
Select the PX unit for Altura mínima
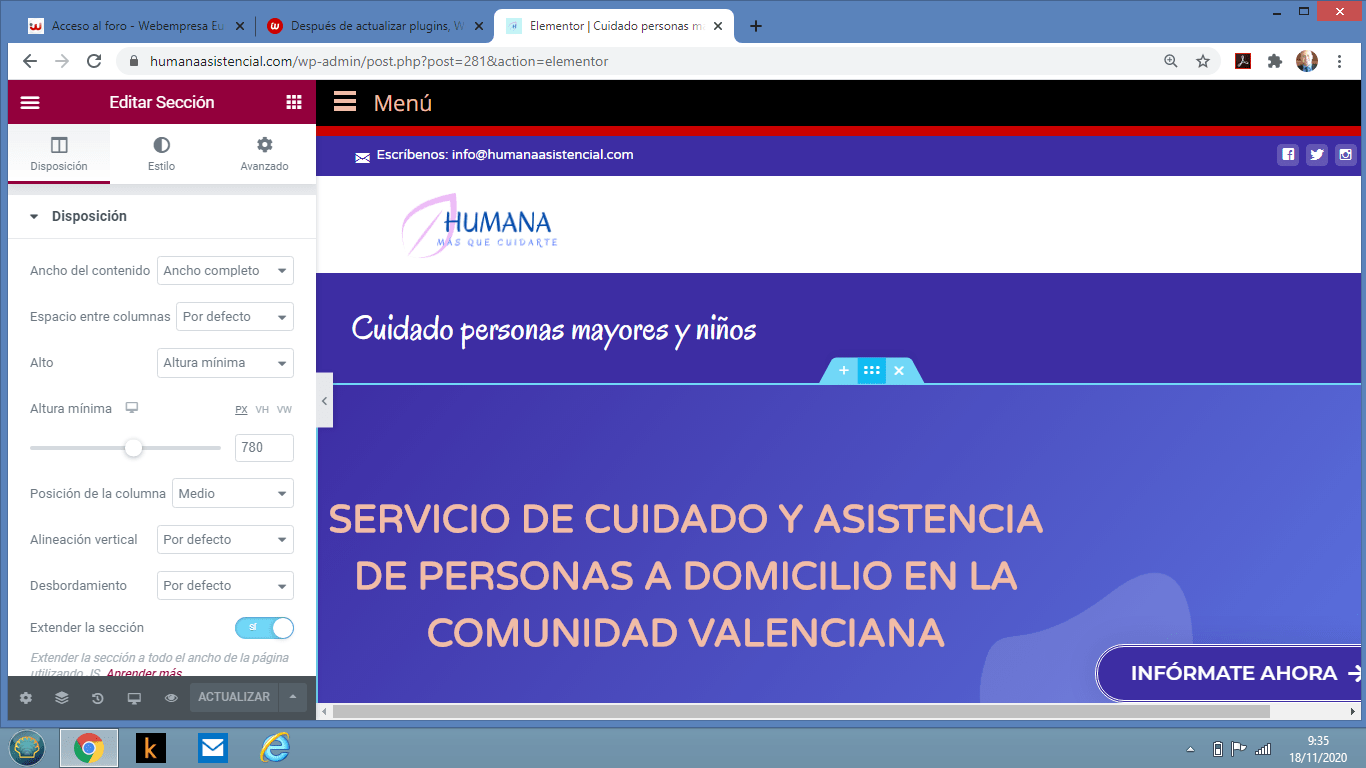coord(241,410)
